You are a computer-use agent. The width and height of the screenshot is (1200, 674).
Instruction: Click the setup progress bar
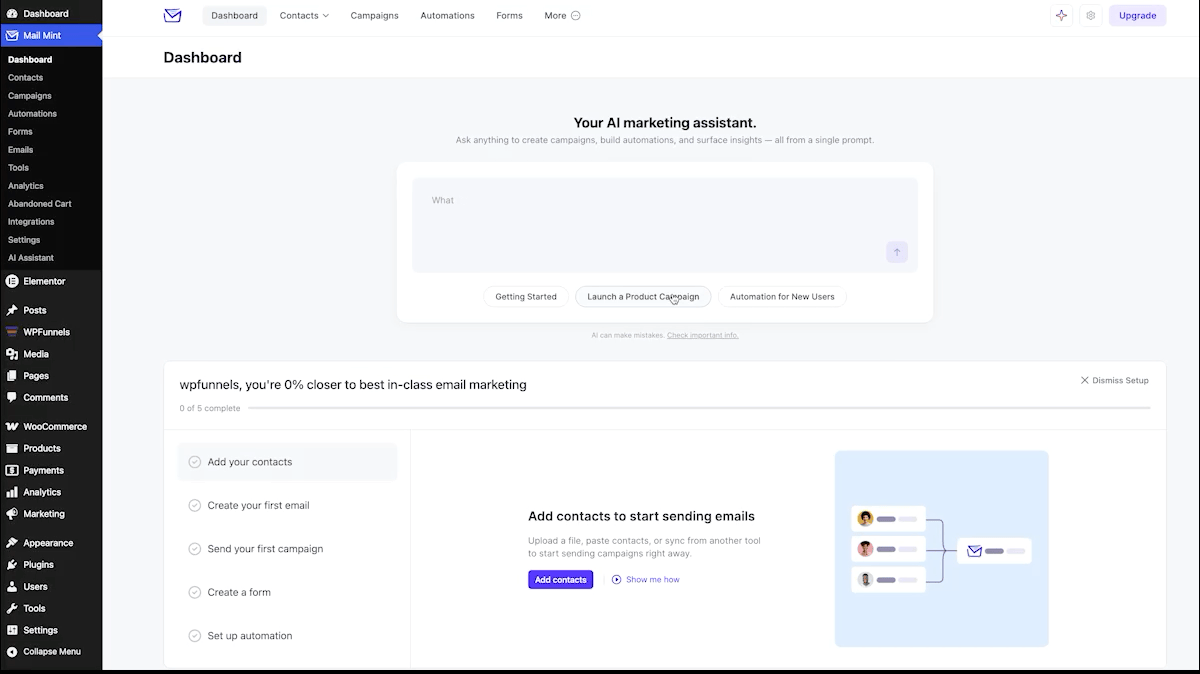click(x=699, y=408)
